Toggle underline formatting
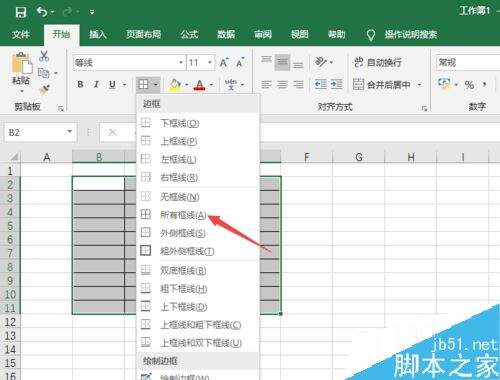This screenshot has width=500, height=380. click(x=112, y=84)
